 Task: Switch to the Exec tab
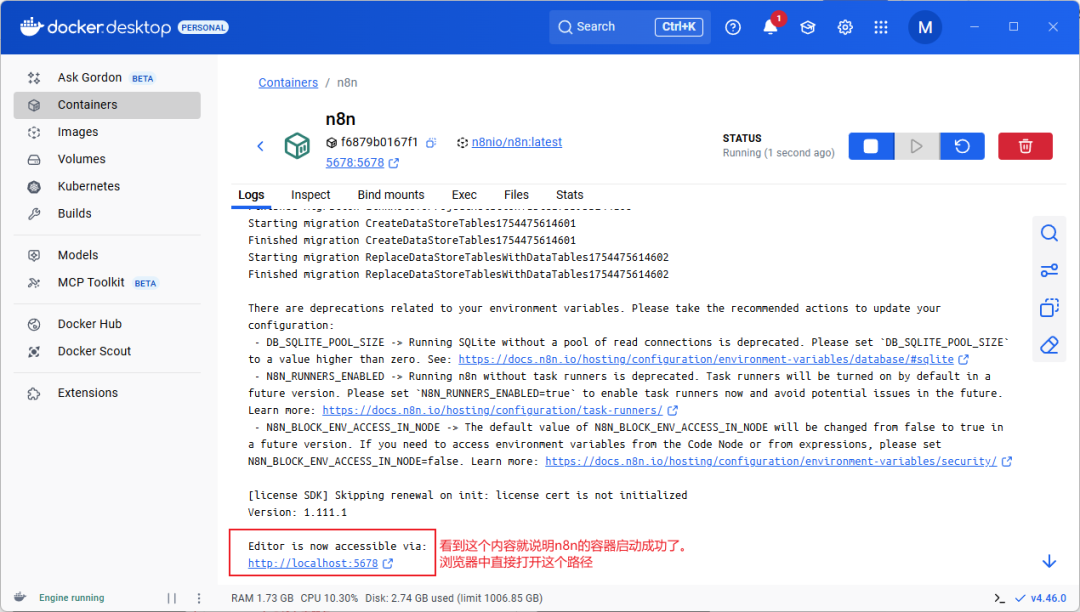pos(464,195)
